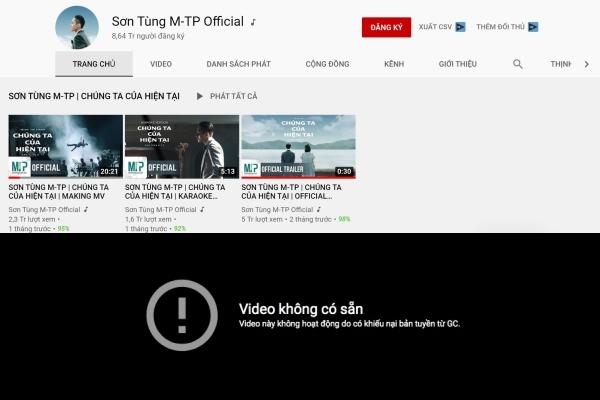Switch to the TRANG CHỦ tab

click(x=94, y=64)
